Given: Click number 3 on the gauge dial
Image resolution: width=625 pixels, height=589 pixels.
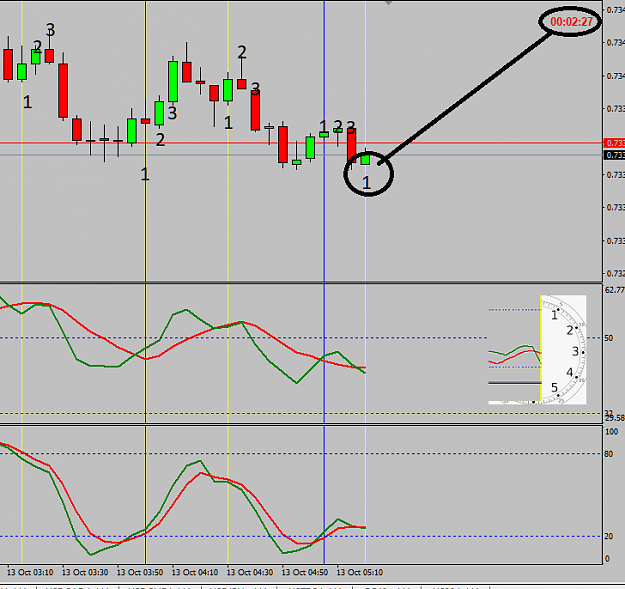Looking at the screenshot, I should (x=575, y=351).
